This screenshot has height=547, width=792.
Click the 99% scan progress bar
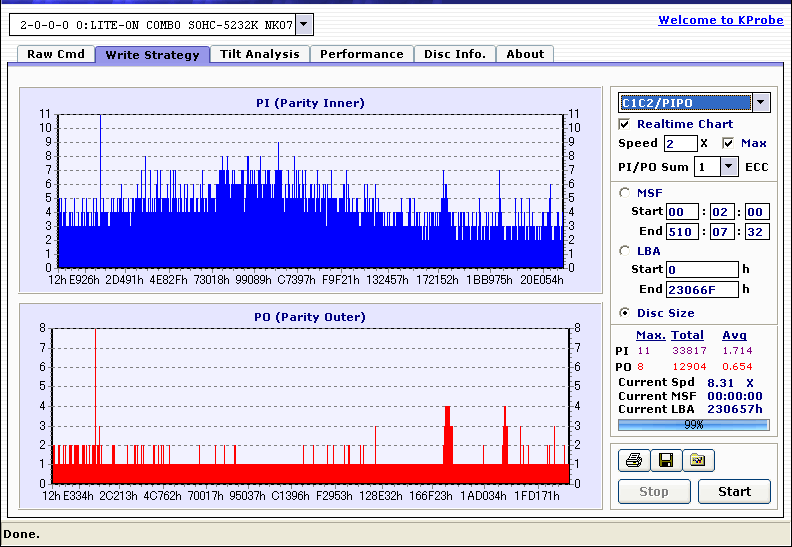[x=693, y=425]
